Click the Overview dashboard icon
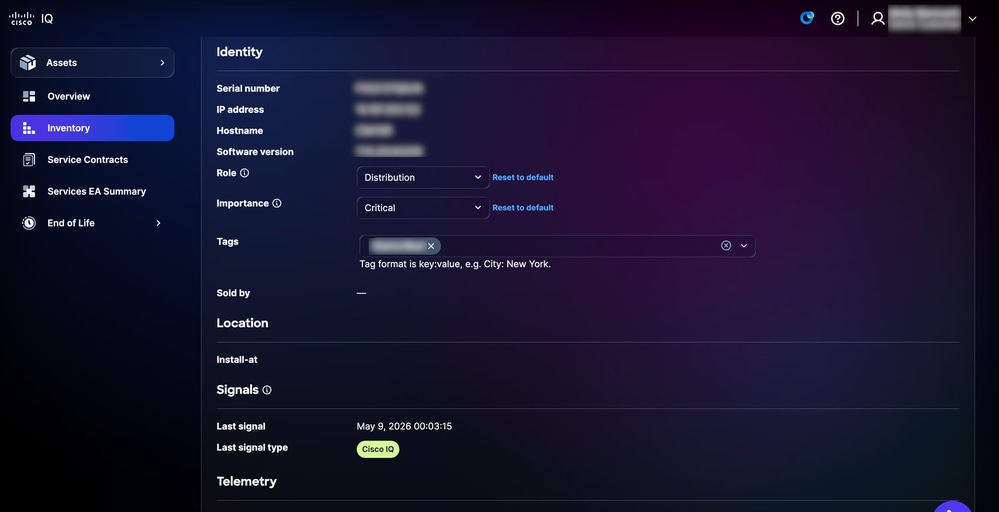 29,96
